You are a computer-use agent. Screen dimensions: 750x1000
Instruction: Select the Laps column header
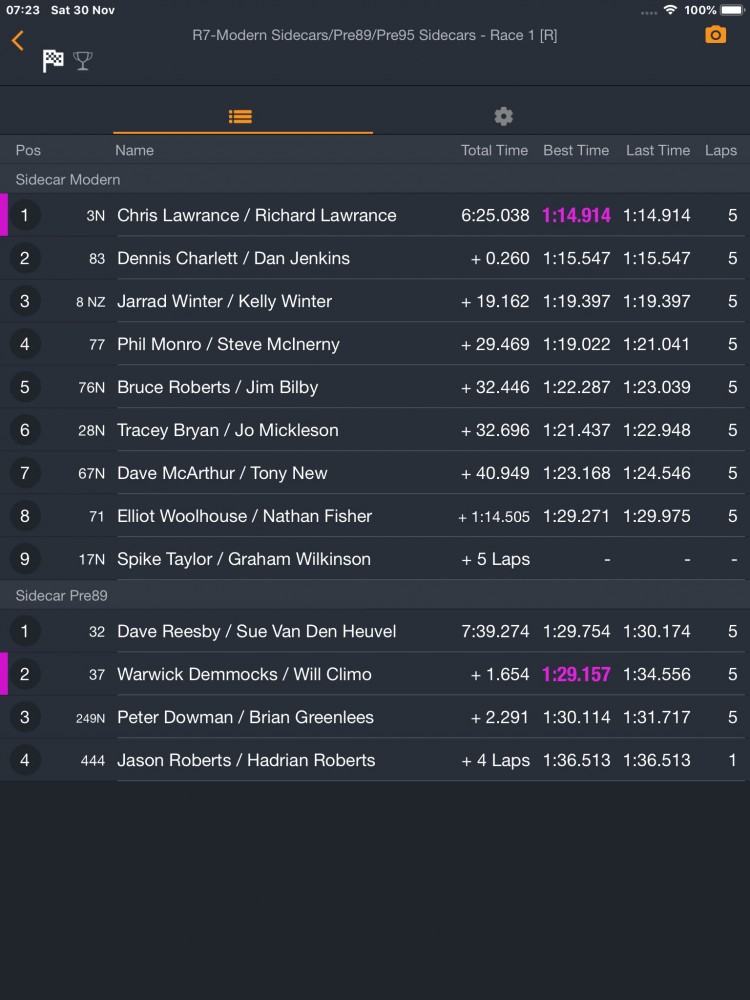[721, 151]
